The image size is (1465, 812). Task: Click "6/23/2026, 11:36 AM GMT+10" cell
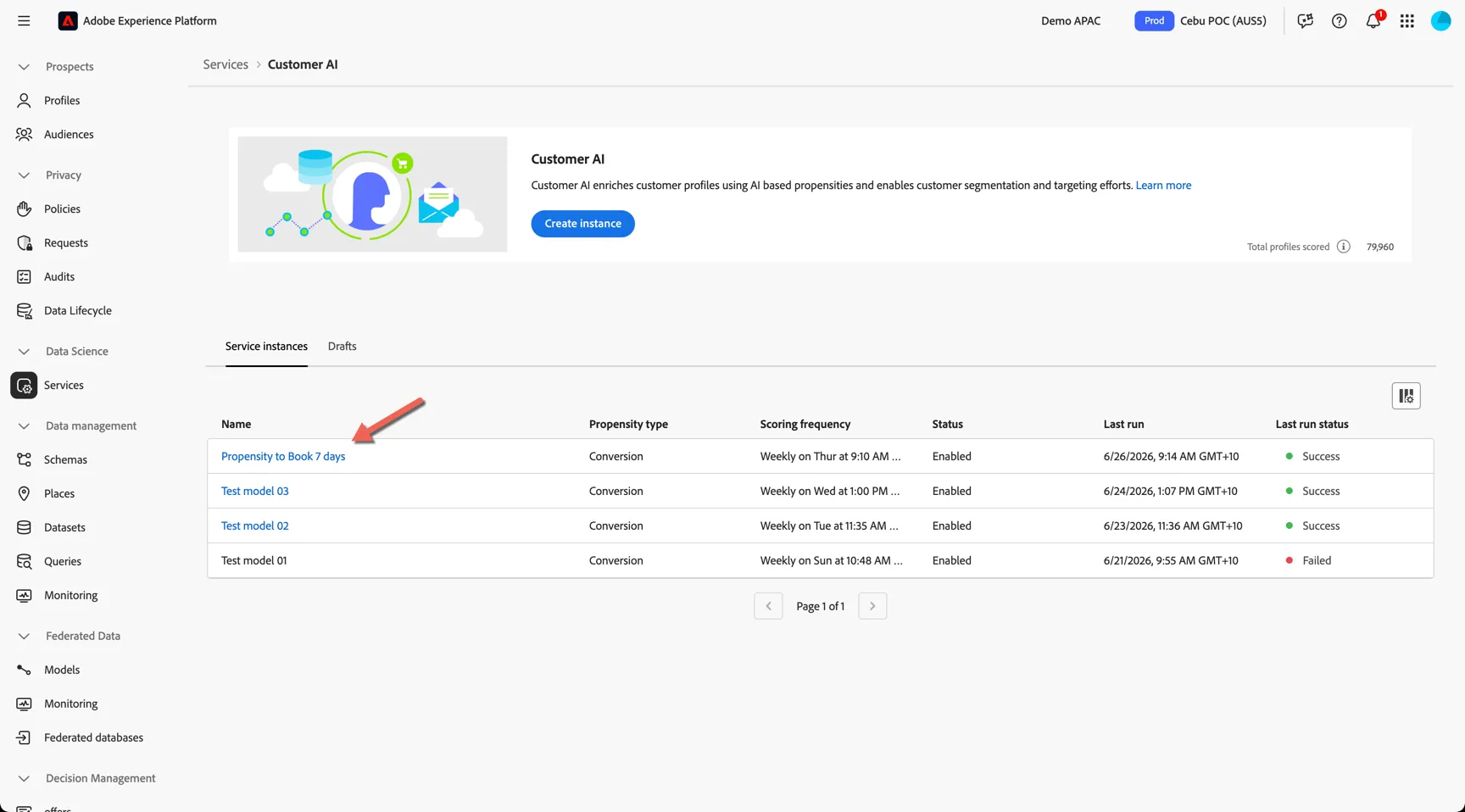click(x=1173, y=526)
